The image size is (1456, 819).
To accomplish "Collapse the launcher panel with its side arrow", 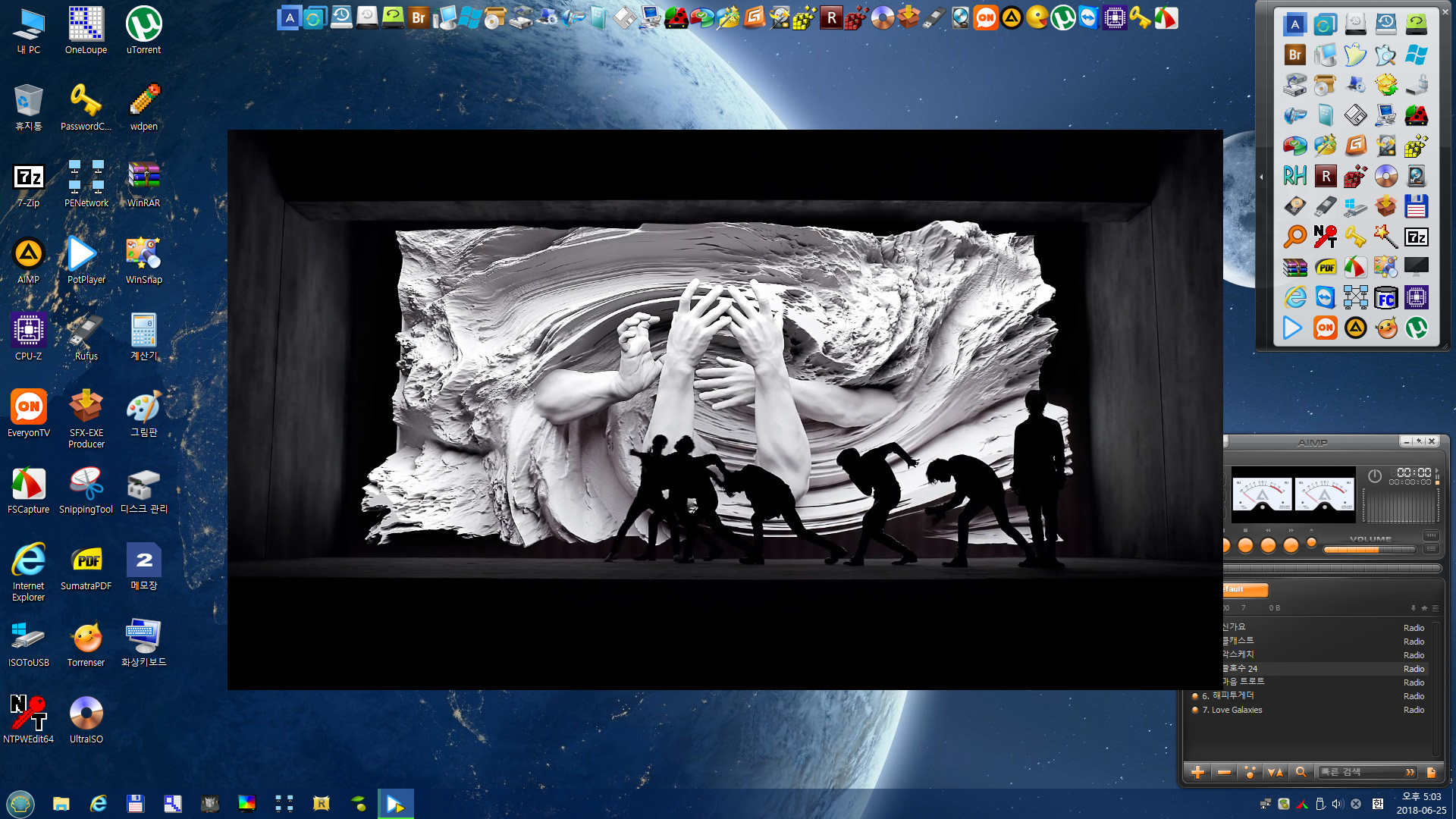I will click(x=1262, y=177).
